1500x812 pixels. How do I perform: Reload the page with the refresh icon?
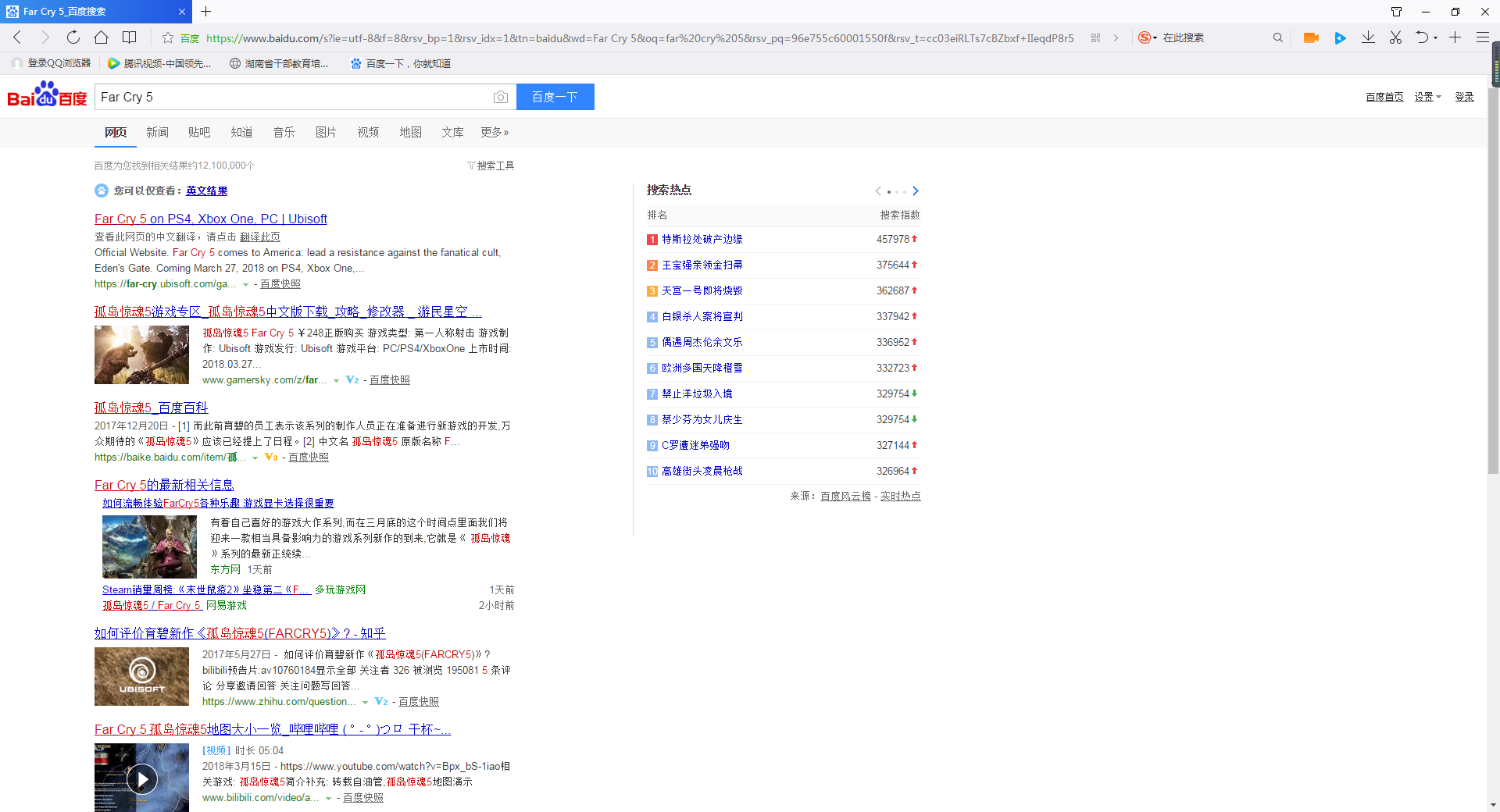(73, 37)
